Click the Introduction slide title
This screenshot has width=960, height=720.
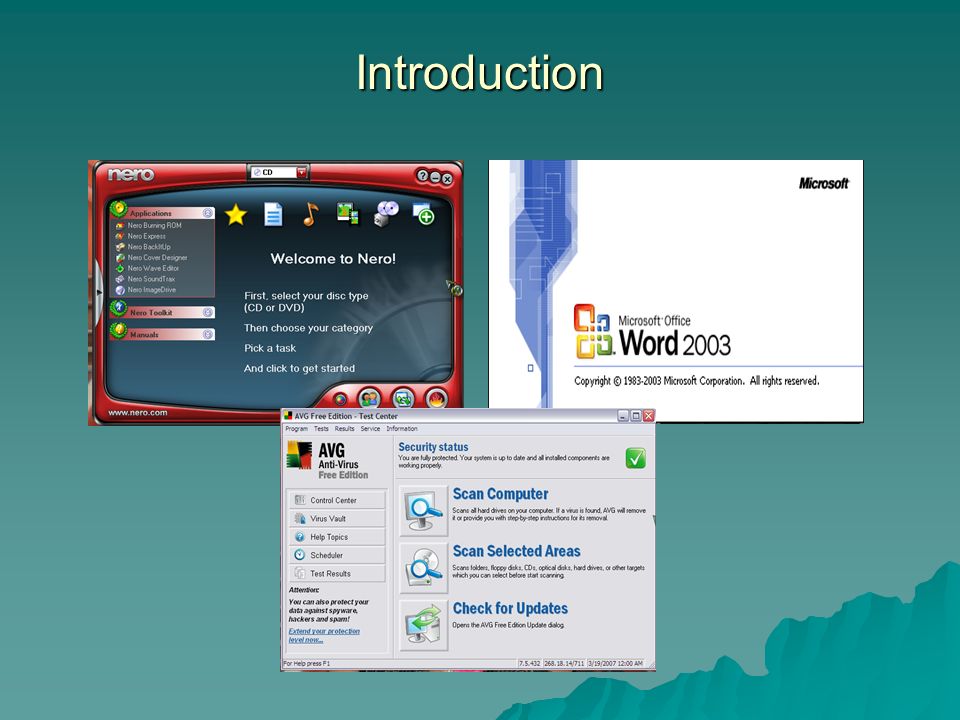tap(480, 73)
